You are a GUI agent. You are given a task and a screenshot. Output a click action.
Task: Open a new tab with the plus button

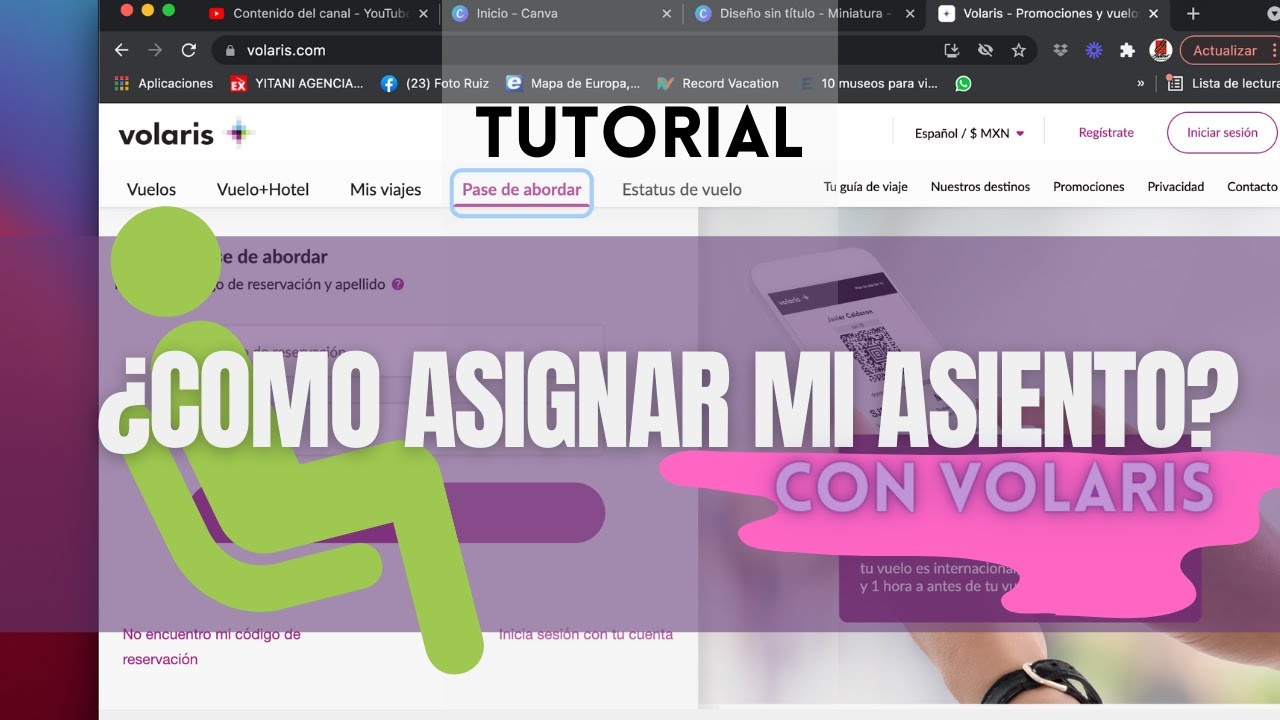(1193, 14)
